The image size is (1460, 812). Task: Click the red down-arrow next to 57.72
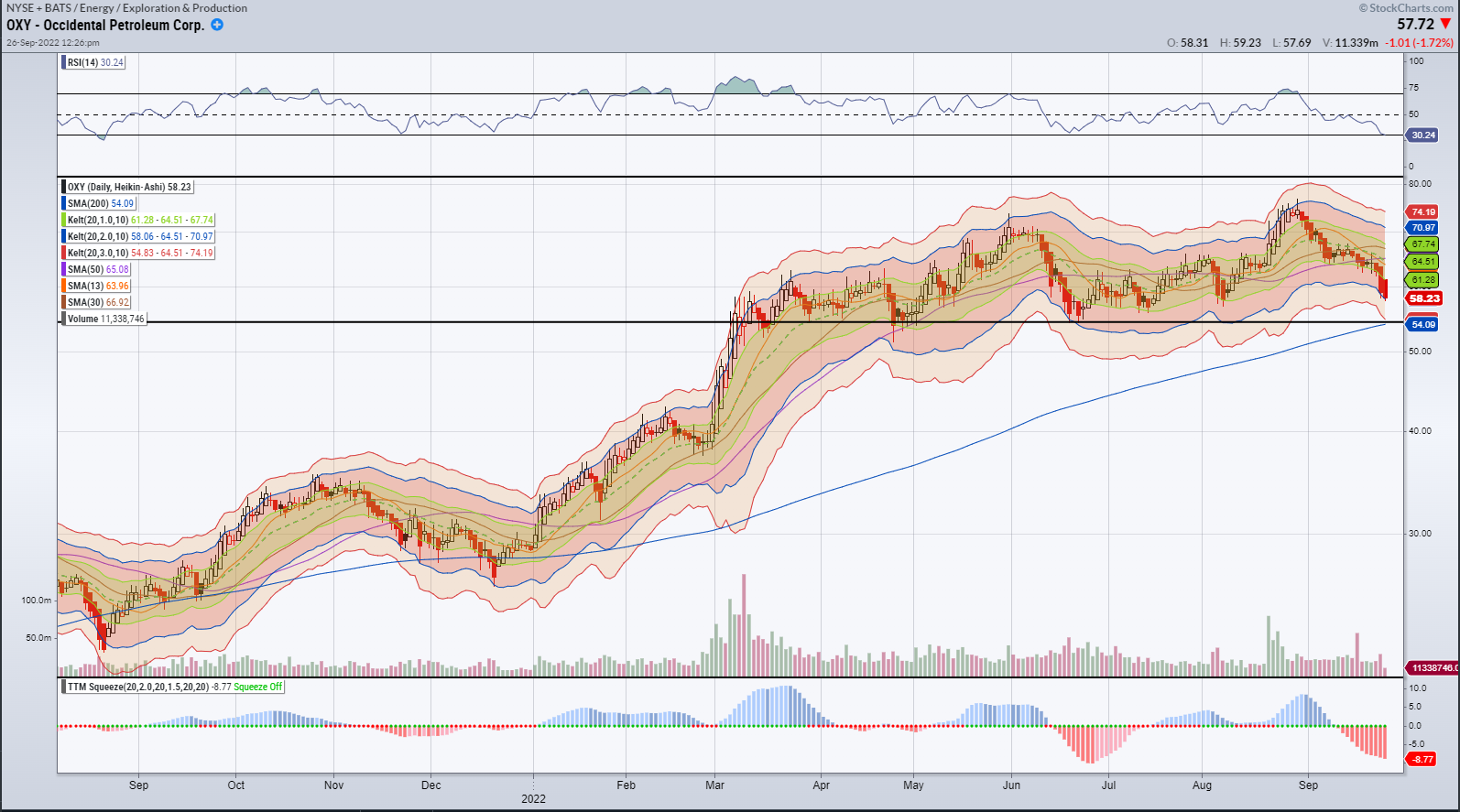[1445, 24]
